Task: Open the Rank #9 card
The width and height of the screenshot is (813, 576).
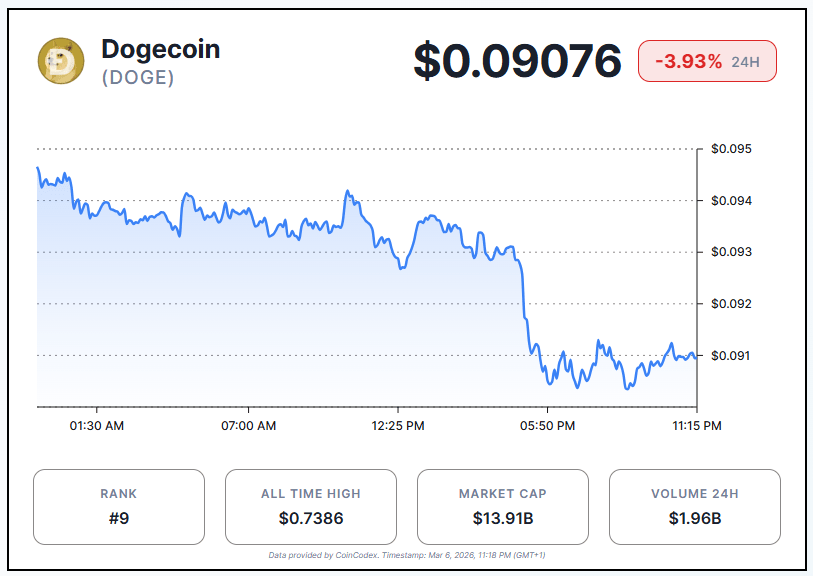Action: point(119,507)
